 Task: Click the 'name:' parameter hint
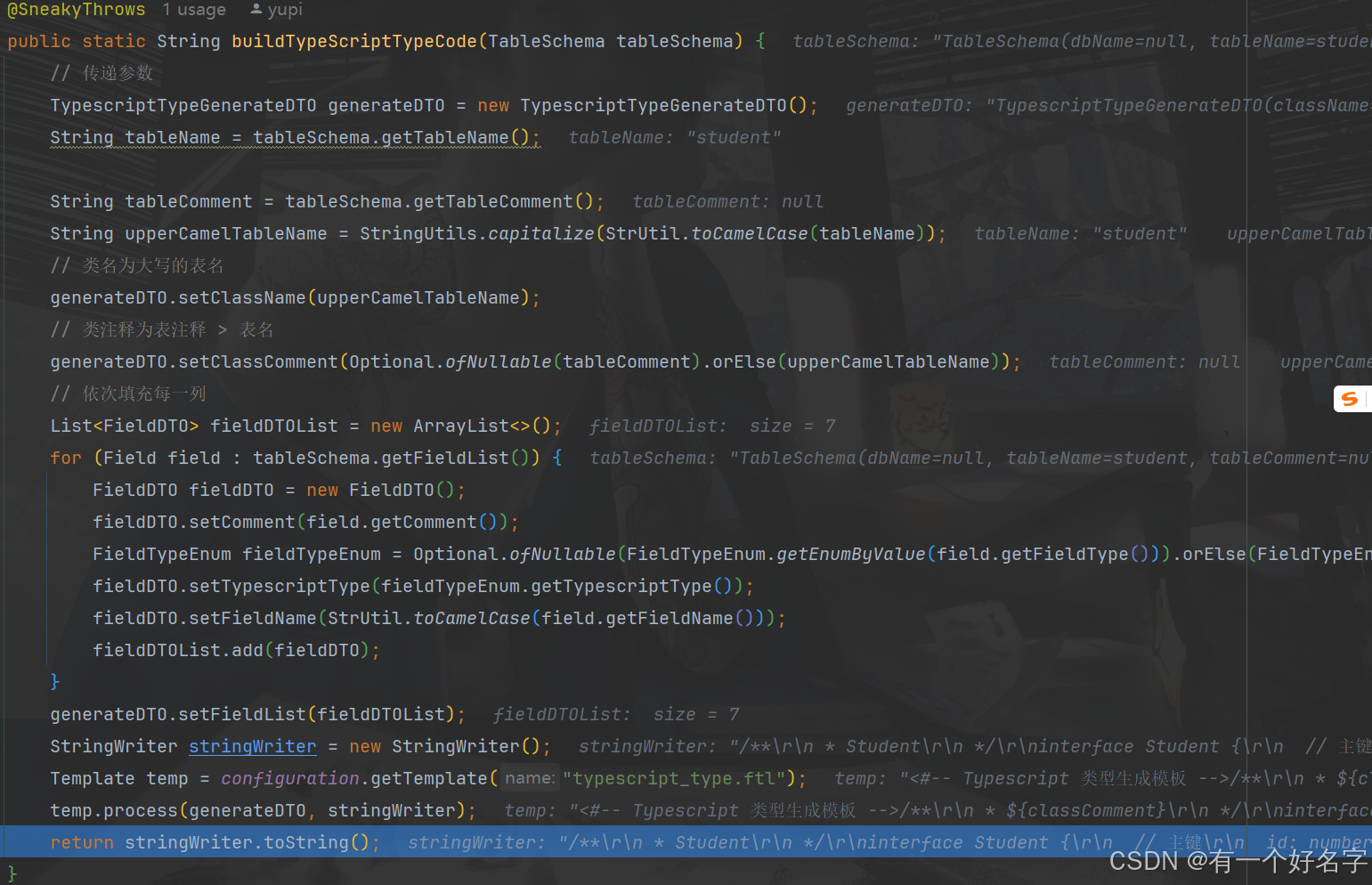pyautogui.click(x=530, y=778)
